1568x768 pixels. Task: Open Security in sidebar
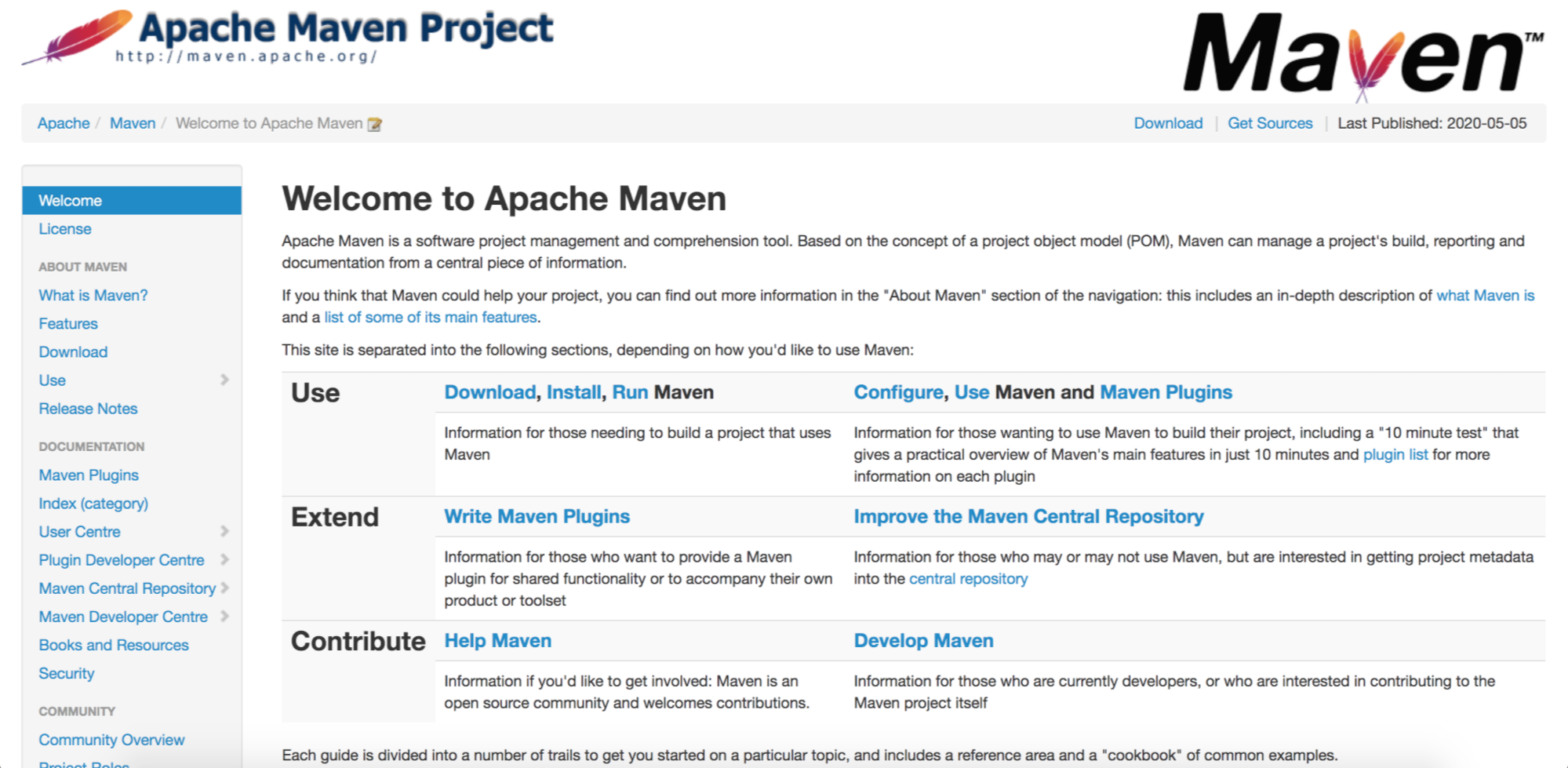(x=67, y=673)
